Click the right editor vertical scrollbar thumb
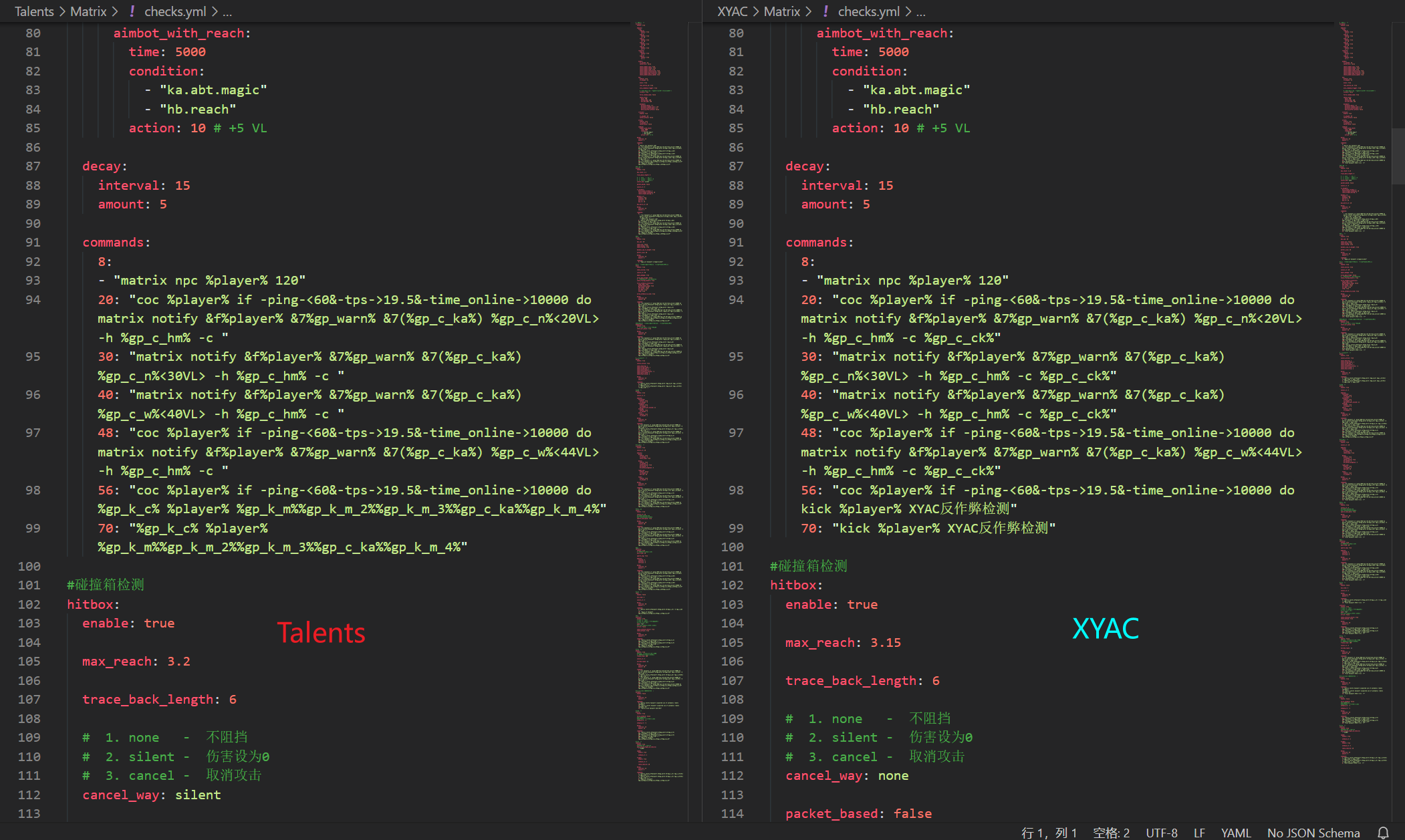1405x840 pixels. click(x=1398, y=156)
